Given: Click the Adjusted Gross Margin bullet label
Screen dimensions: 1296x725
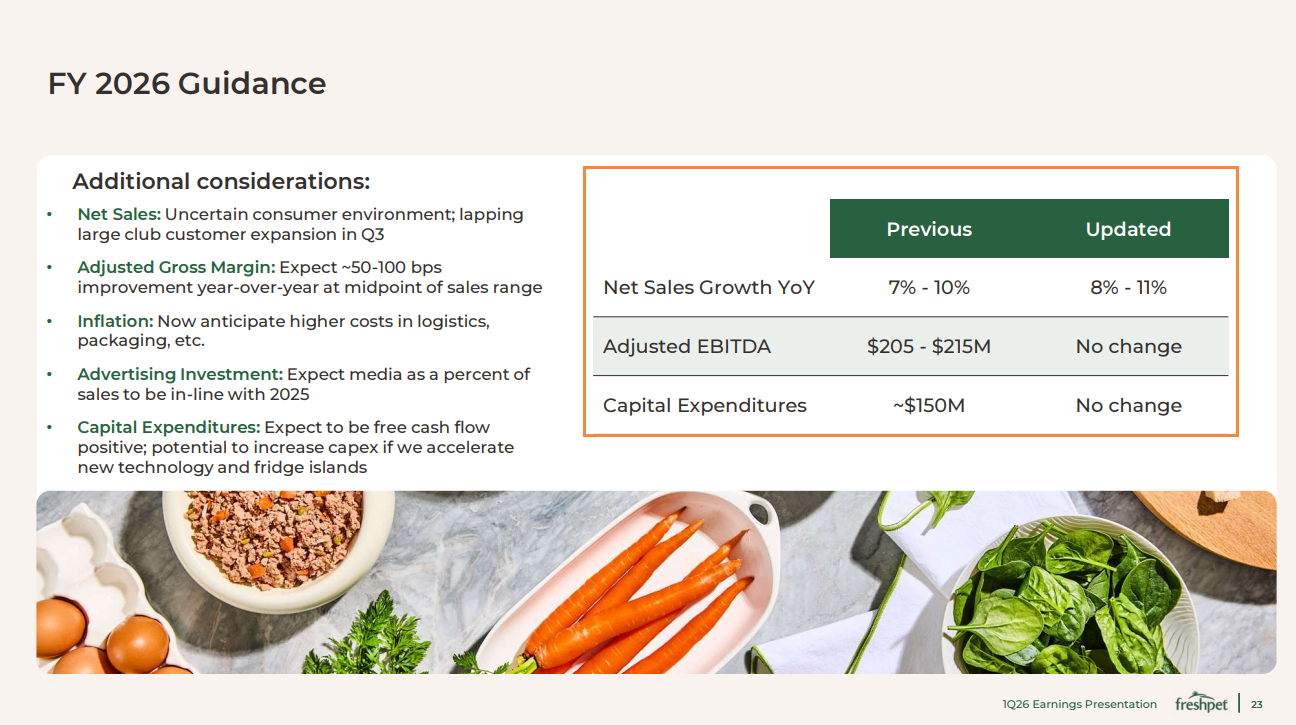Looking at the screenshot, I should [176, 267].
